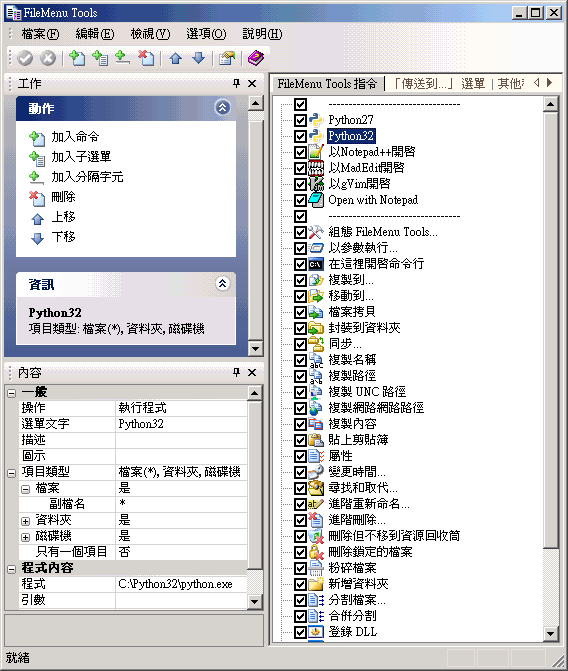Click the 以Notepad++開啟 icon
Image resolution: width=568 pixels, height=671 pixels.
tap(316, 152)
